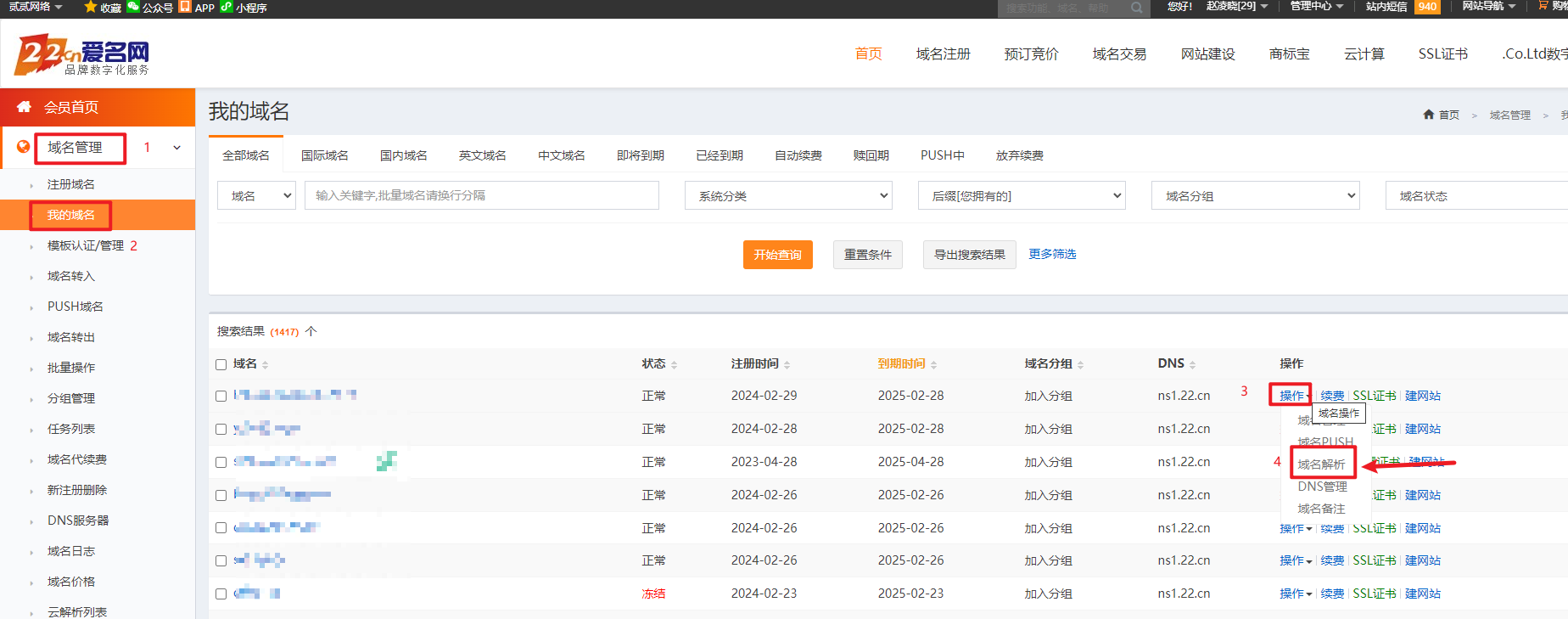
Task: Click the magnifier icon in top search bar
Action: (x=1137, y=8)
